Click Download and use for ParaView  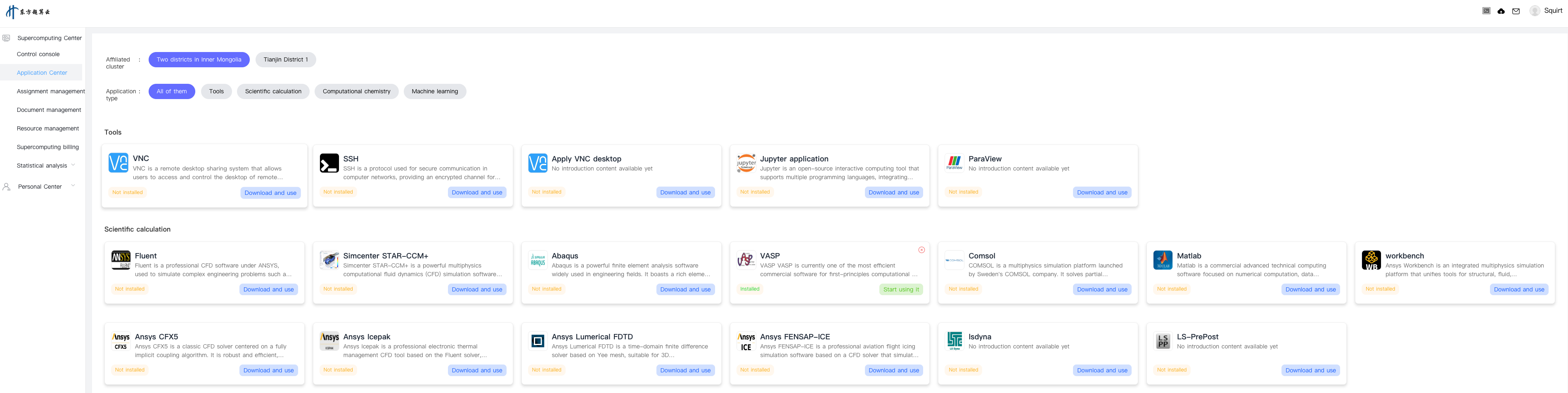pos(1102,192)
